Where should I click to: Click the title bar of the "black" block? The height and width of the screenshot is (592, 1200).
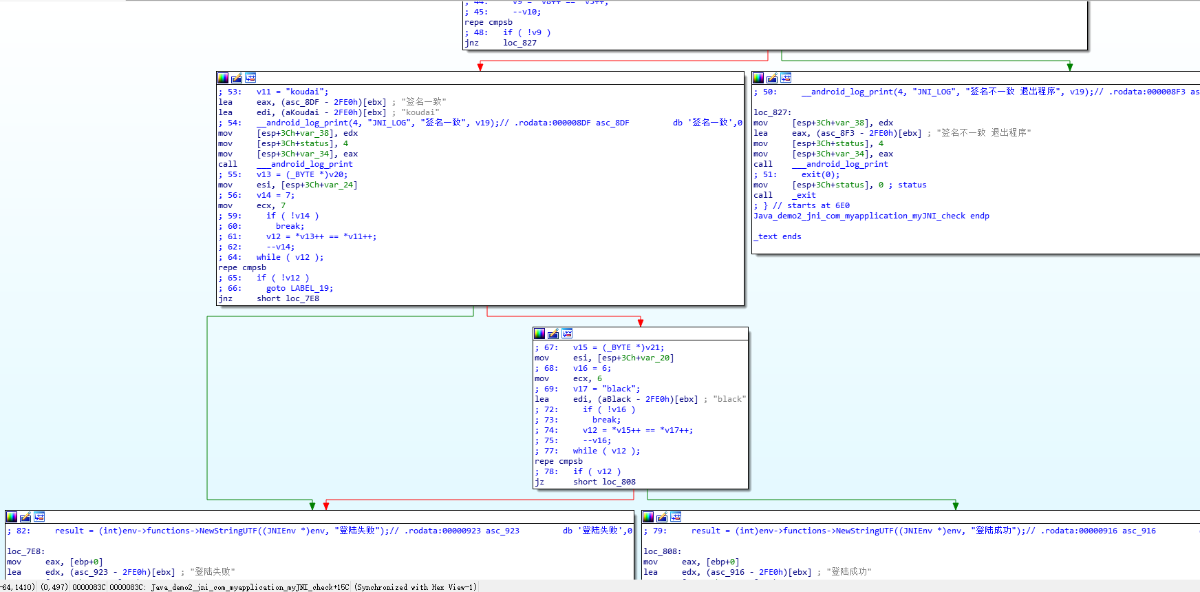click(640, 333)
